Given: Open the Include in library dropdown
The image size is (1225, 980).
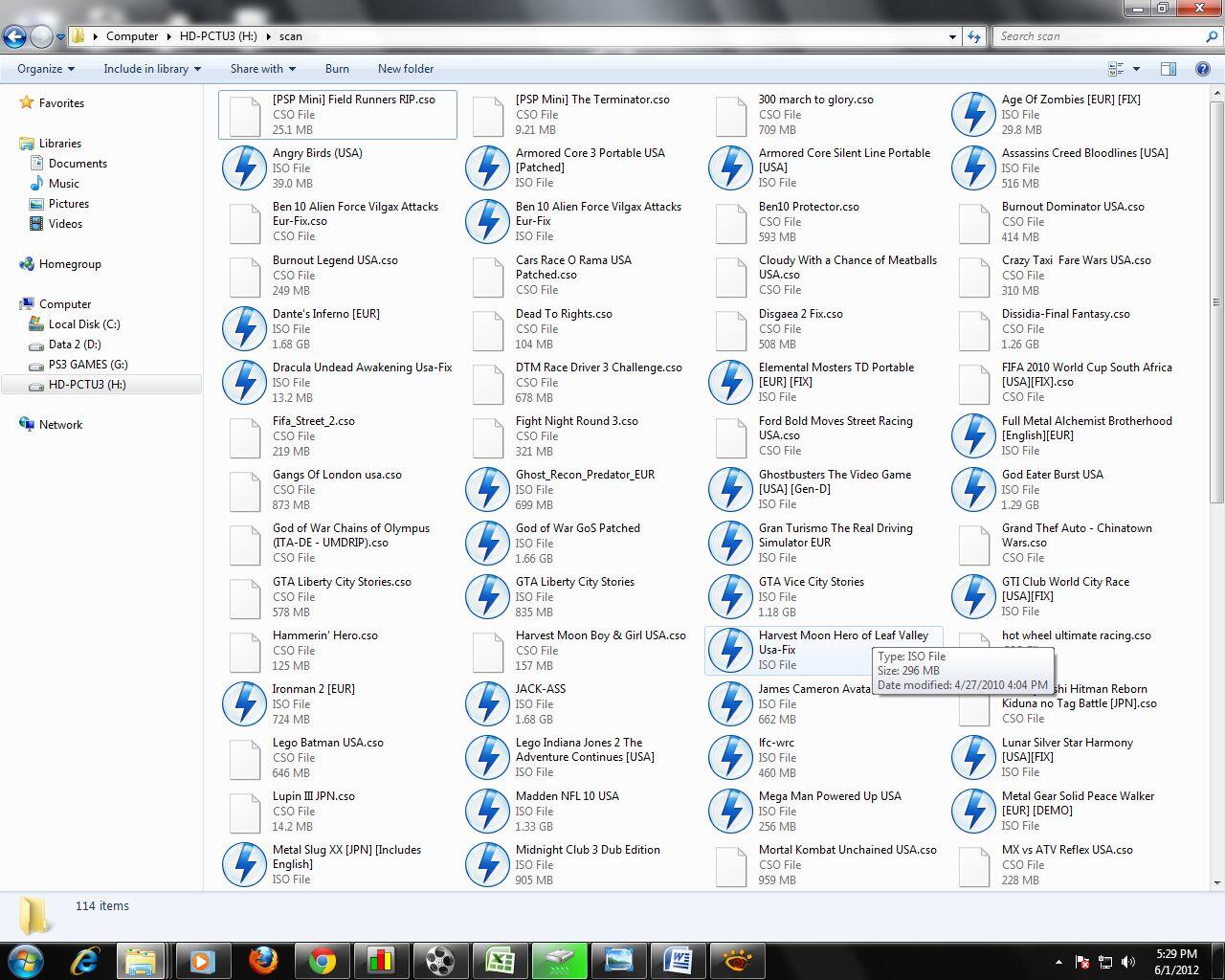Looking at the screenshot, I should [x=152, y=69].
